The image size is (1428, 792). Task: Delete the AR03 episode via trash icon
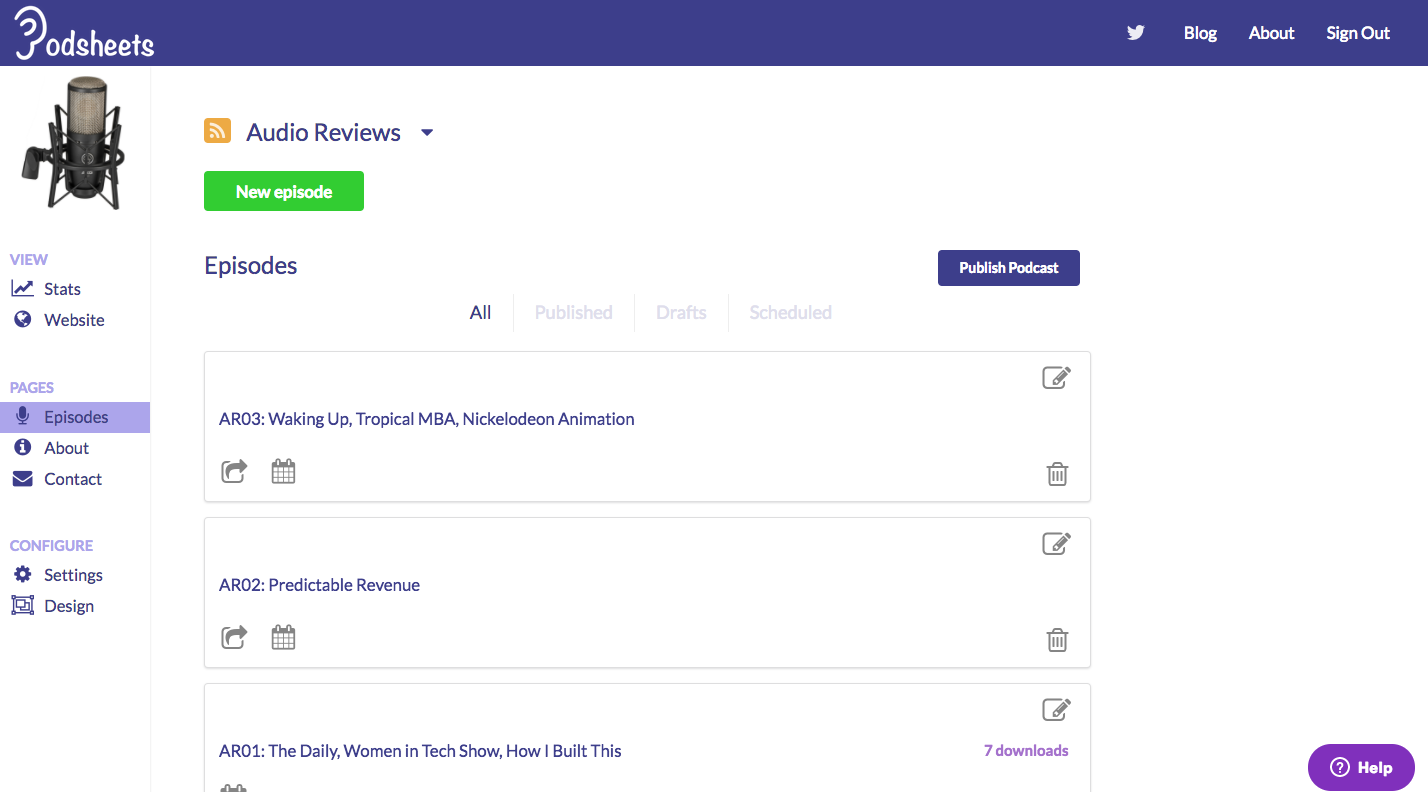click(1057, 474)
